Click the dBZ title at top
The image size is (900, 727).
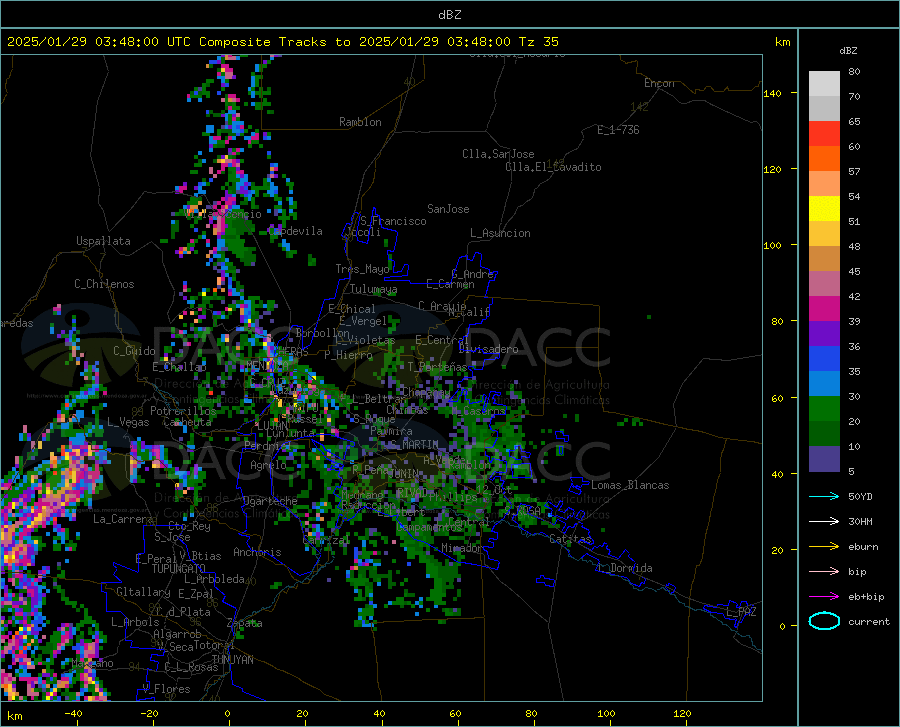tap(449, 15)
